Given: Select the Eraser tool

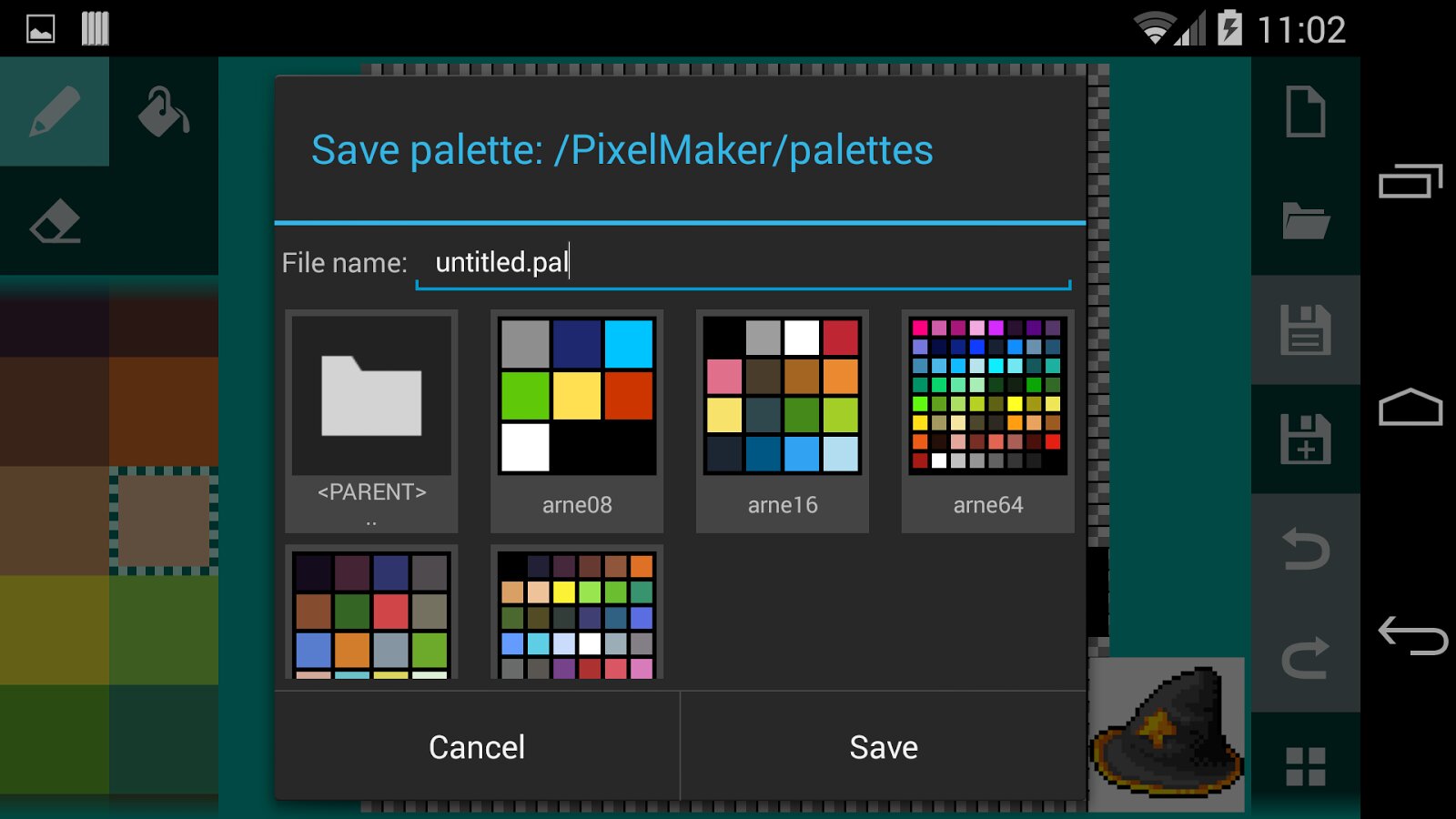Looking at the screenshot, I should (x=55, y=221).
